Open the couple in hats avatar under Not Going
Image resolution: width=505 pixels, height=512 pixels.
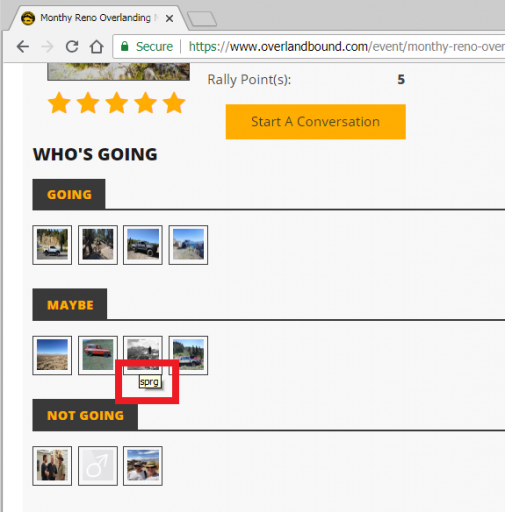click(x=143, y=466)
